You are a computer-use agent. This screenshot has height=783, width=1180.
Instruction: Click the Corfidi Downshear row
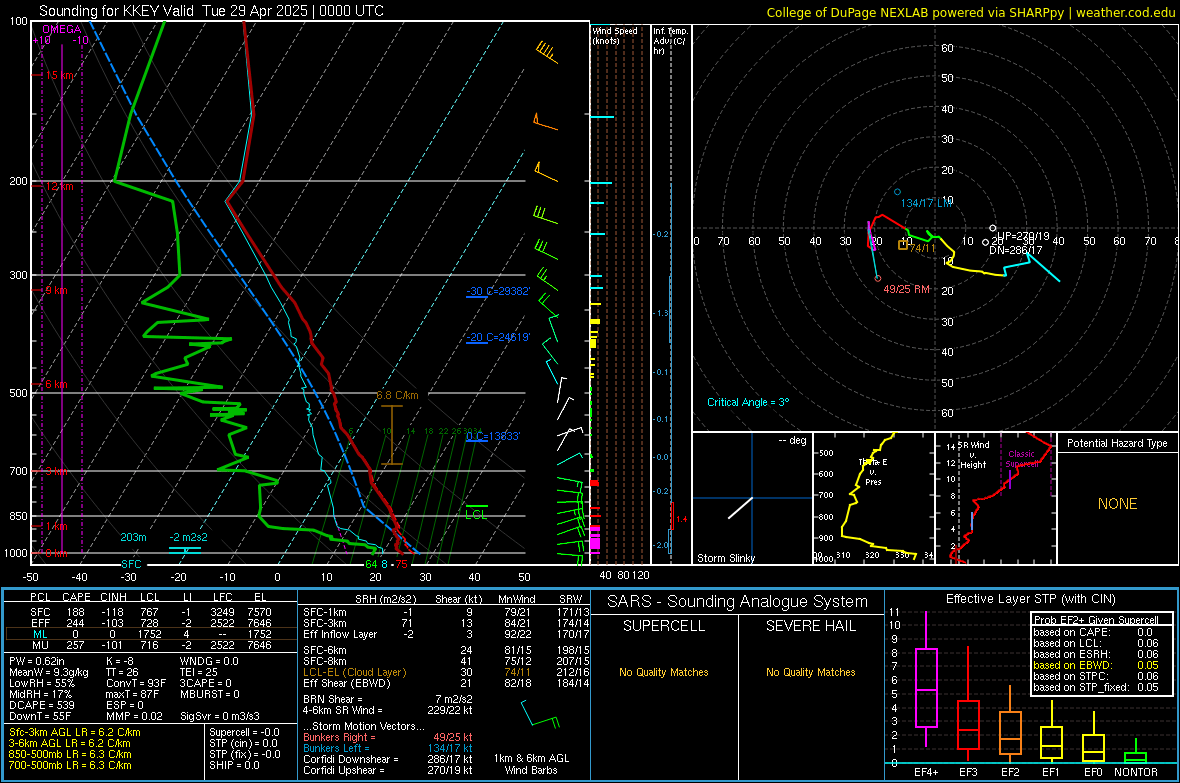[388, 759]
